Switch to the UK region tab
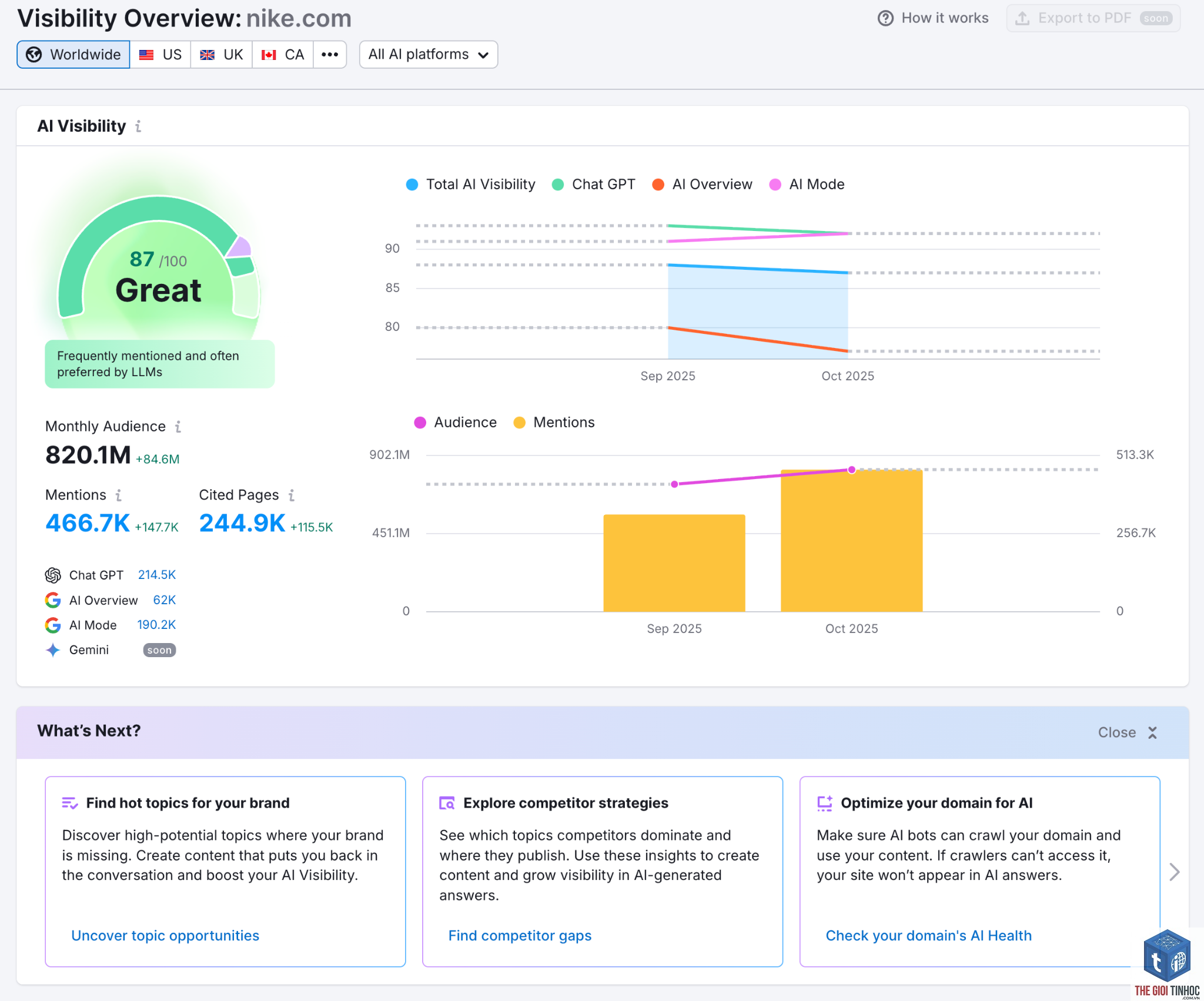1204x1001 pixels. 222,55
